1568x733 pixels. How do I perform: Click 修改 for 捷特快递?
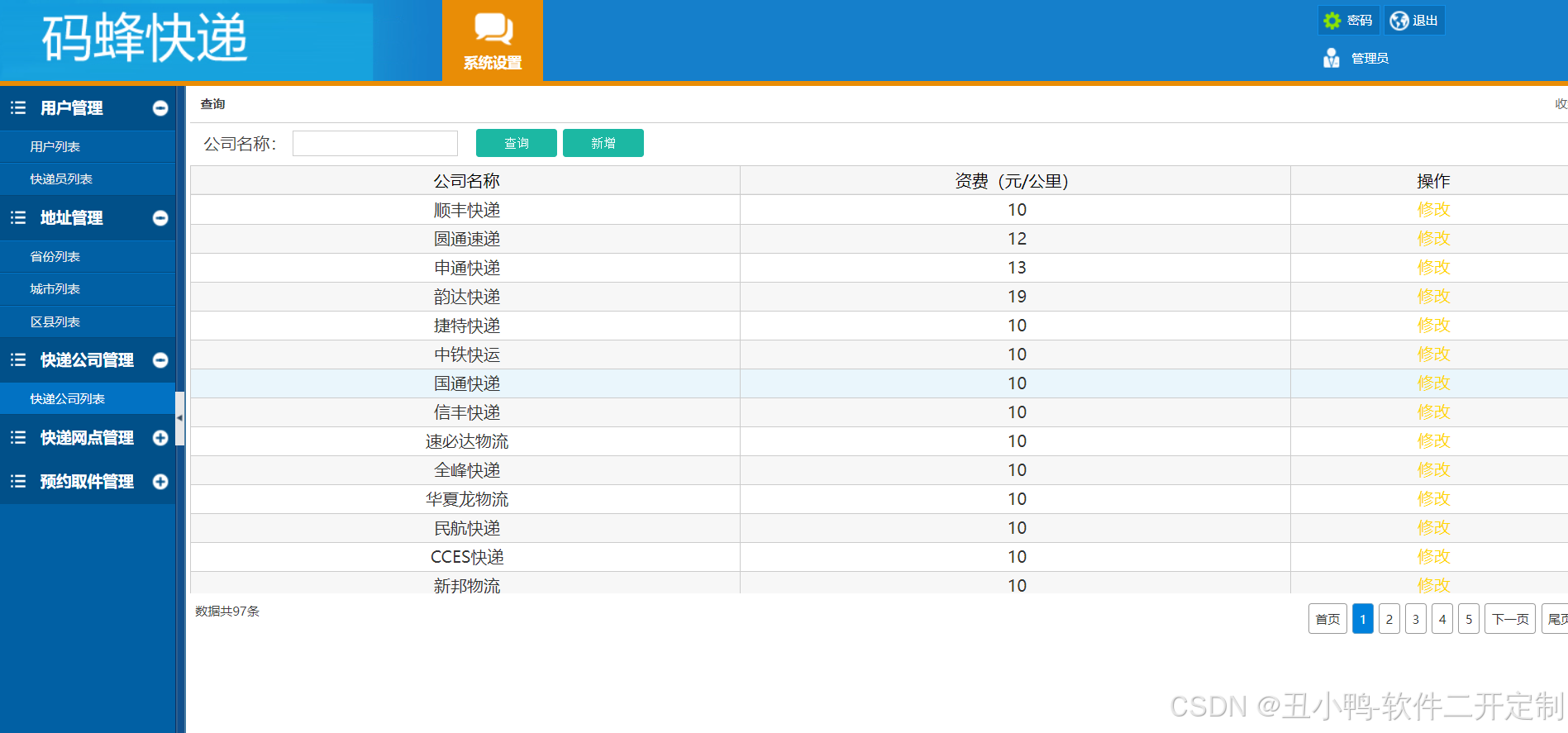coord(1434,326)
